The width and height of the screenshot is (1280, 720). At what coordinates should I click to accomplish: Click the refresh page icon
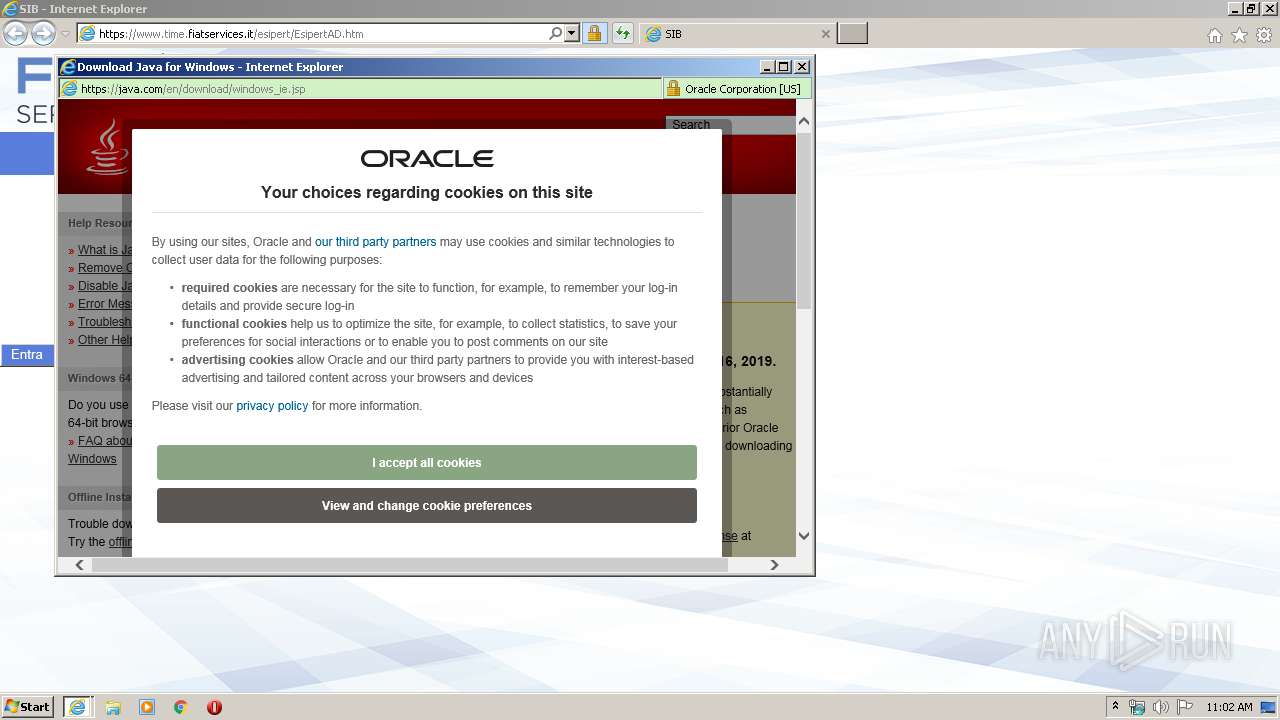click(623, 33)
